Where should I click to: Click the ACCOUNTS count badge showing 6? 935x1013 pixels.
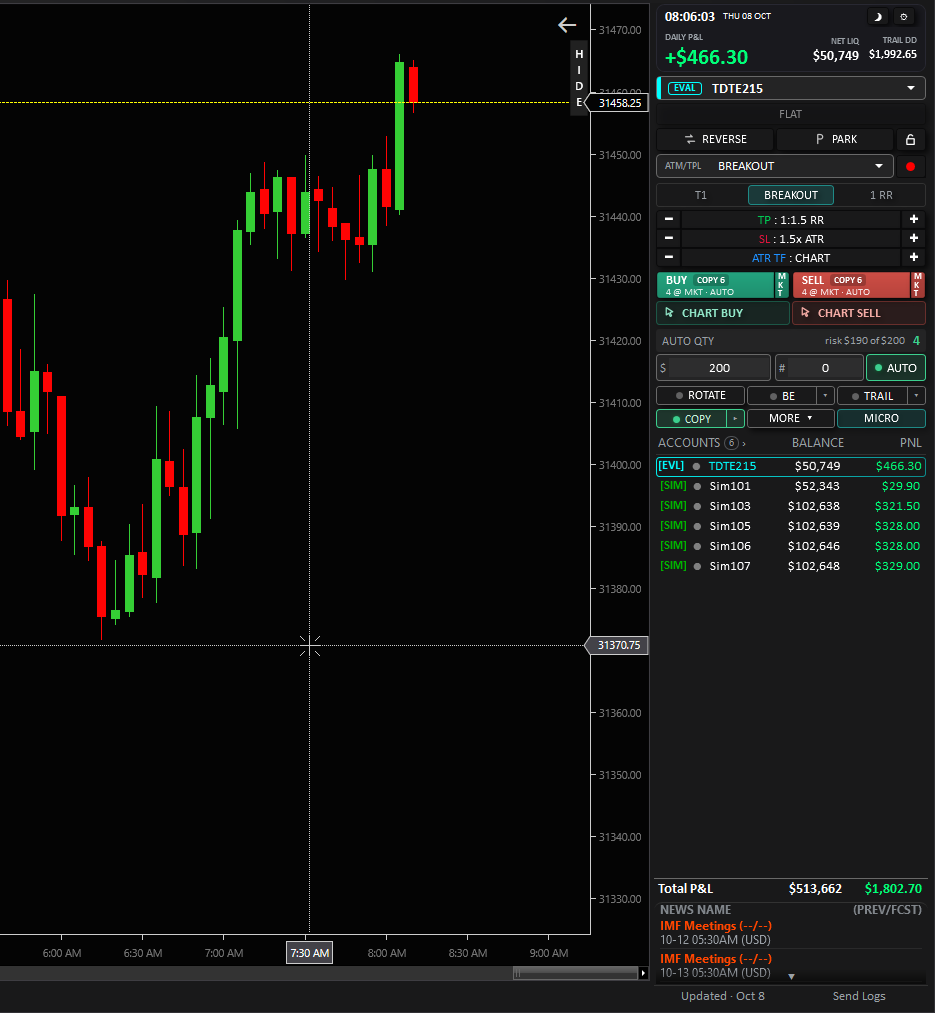(x=731, y=443)
